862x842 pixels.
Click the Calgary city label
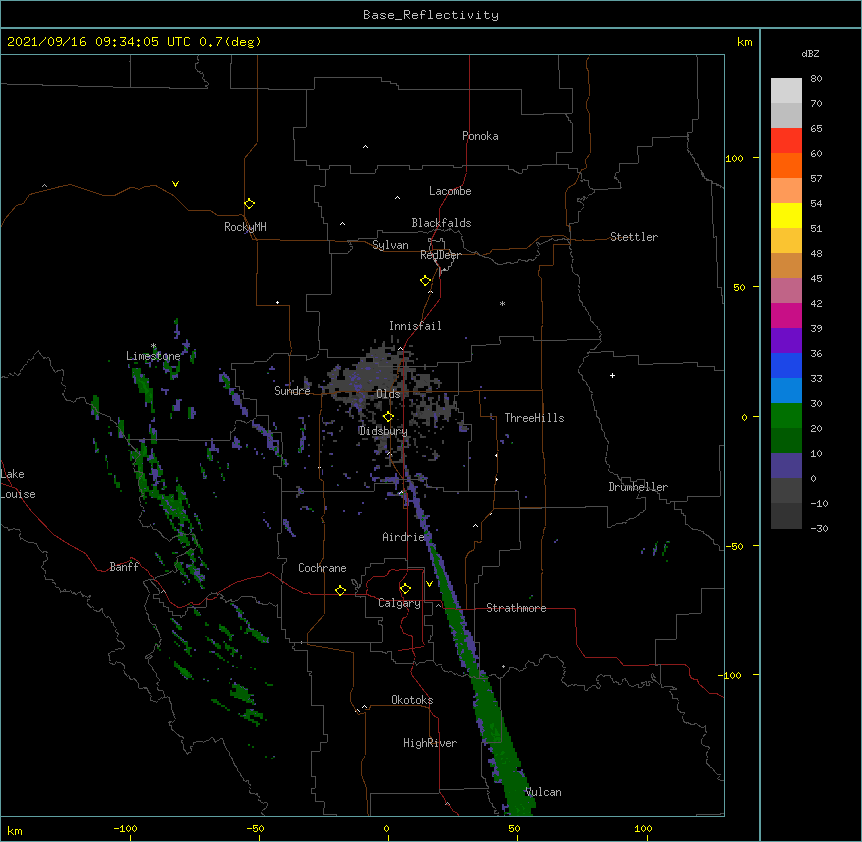coord(399,603)
